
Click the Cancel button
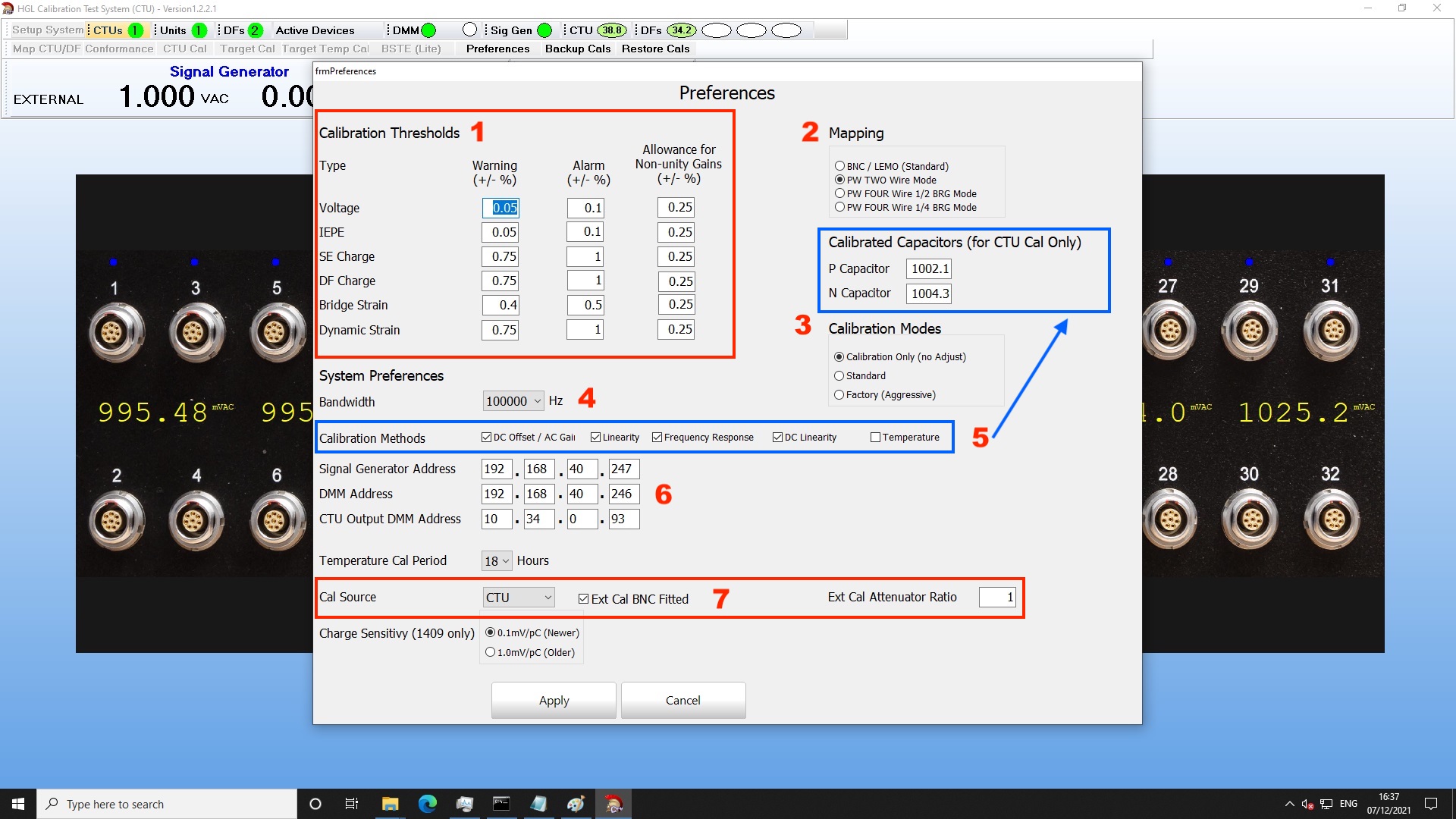pyautogui.click(x=682, y=700)
